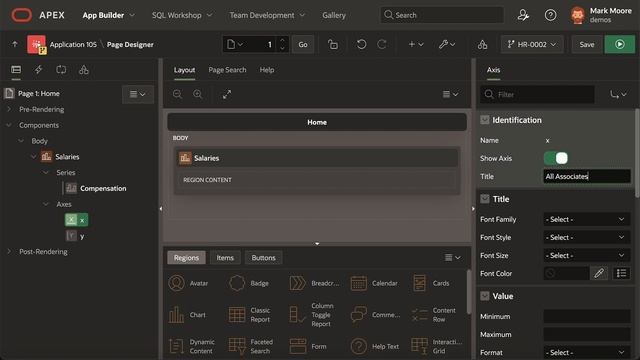Click in the property Filter field
This screenshot has width=640, height=360.
click(537, 94)
